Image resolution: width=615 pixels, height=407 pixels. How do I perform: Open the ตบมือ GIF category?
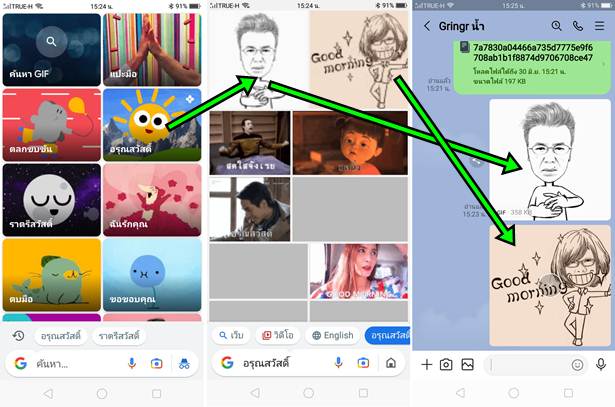(x=51, y=275)
